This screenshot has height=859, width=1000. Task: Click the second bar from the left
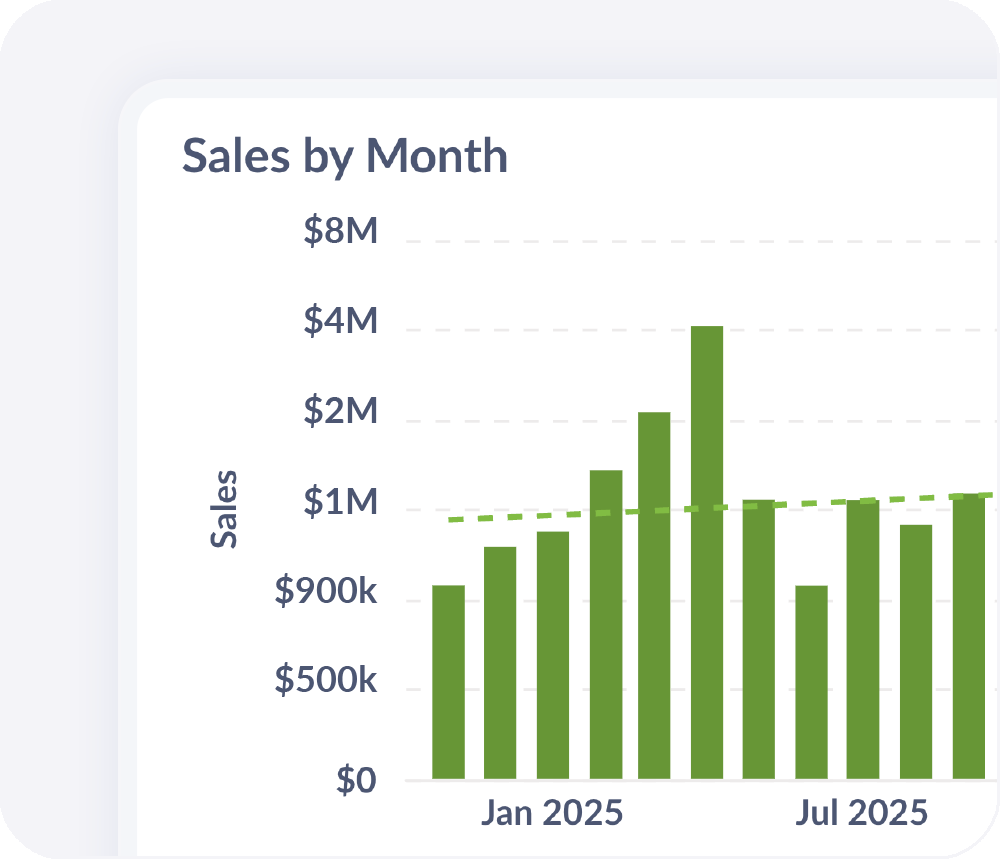(x=500, y=662)
